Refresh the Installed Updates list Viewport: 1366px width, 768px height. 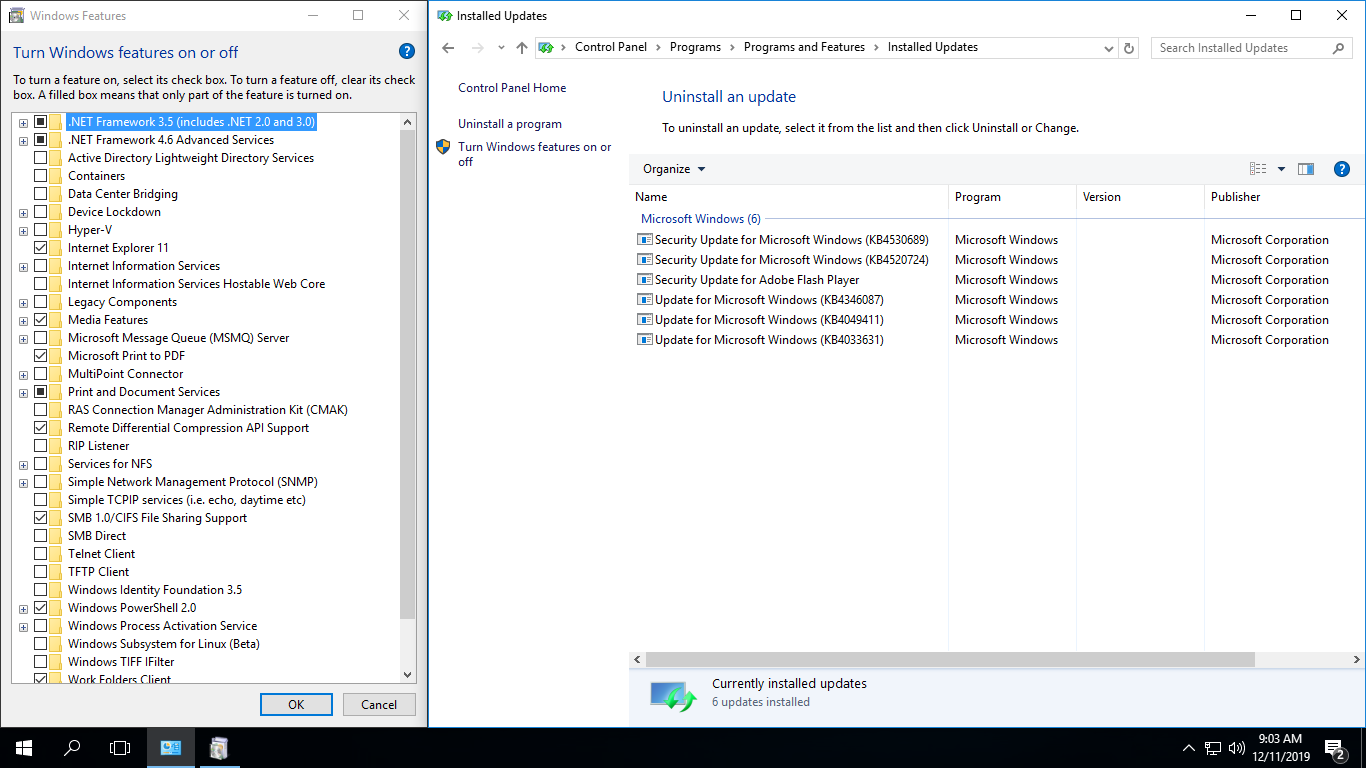click(x=1129, y=48)
